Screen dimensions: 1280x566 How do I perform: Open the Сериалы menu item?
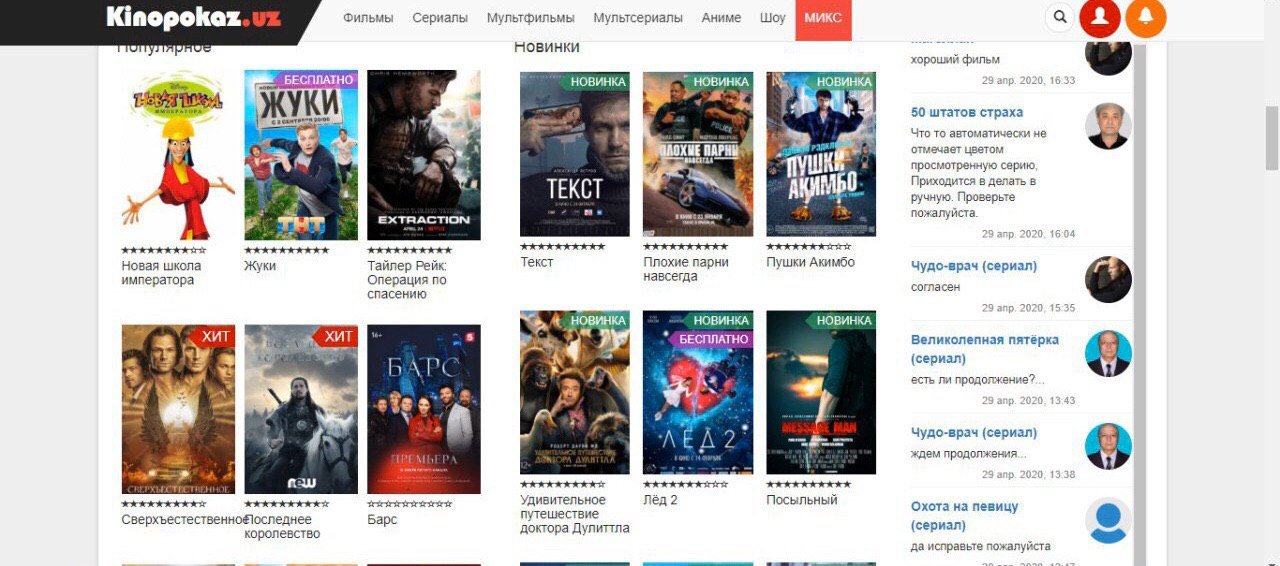point(440,18)
